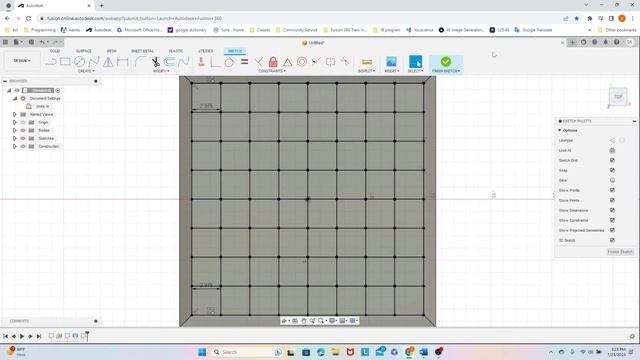This screenshot has height=360, width=640.
Task: Hide the Sketches folder with eye icon
Action: (x=23, y=138)
